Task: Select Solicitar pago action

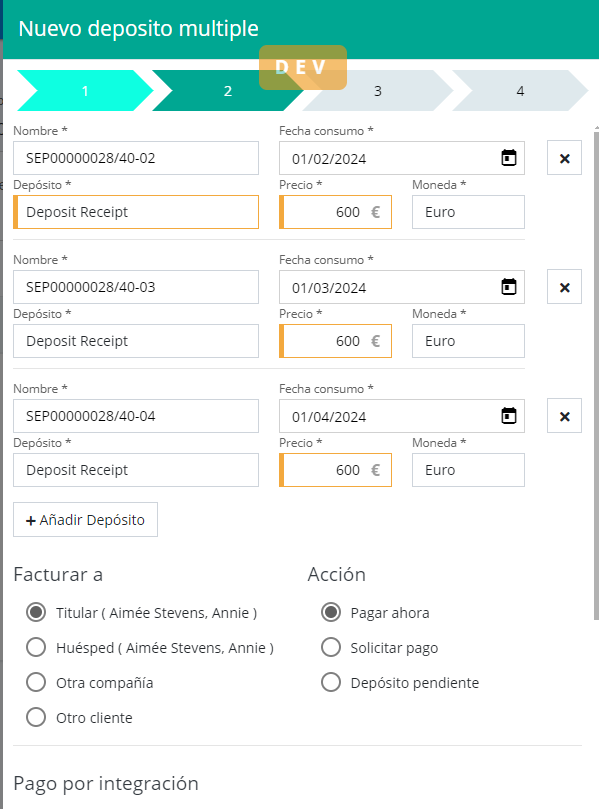Action: 331,648
